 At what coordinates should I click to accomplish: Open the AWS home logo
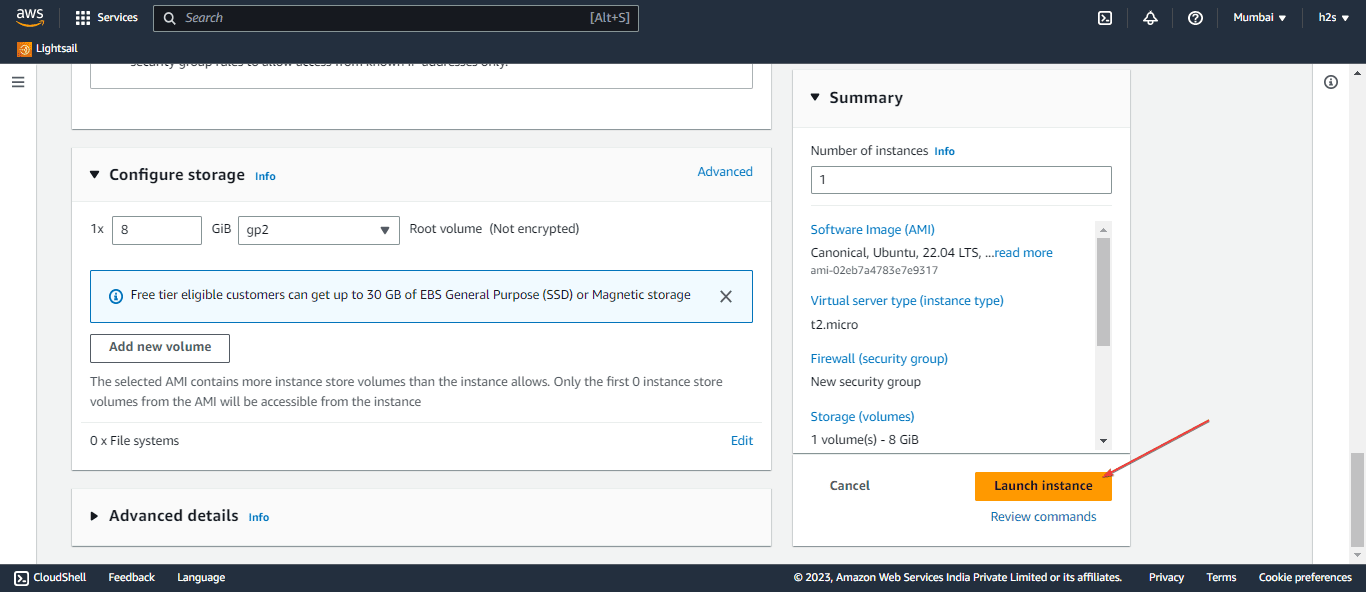tap(29, 17)
